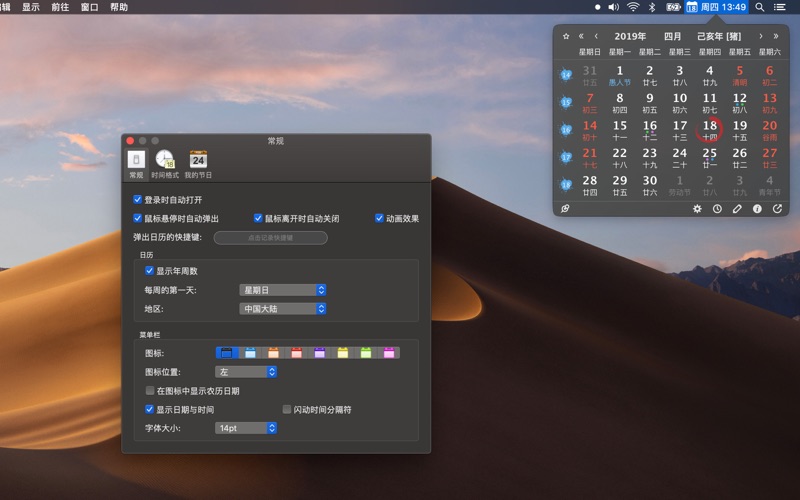Open the info icon in calendar popup footer
The image size is (800, 500).
757,209
